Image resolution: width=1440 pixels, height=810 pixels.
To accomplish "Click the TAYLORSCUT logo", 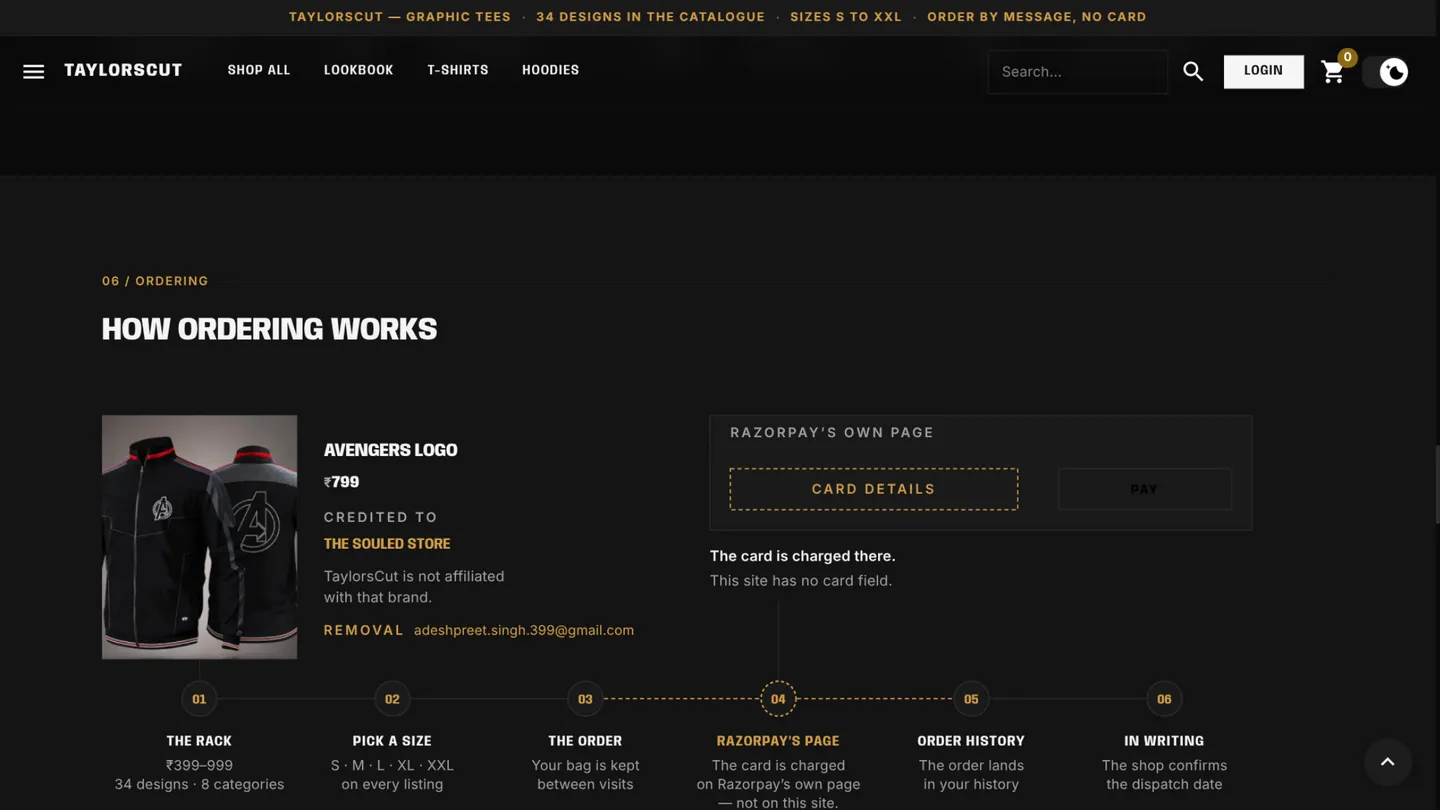I will 123,70.
